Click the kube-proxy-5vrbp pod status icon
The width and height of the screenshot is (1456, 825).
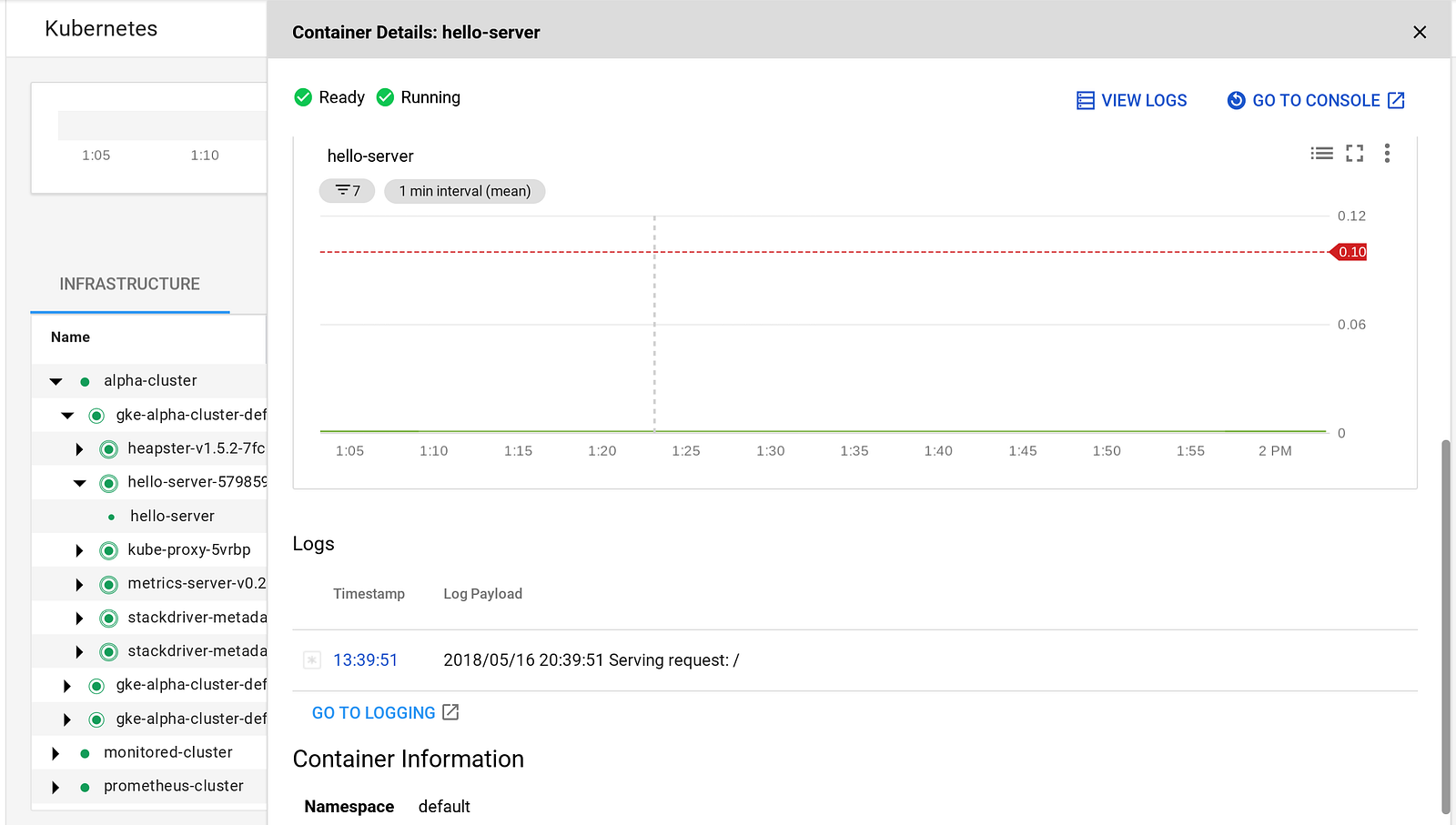109,550
